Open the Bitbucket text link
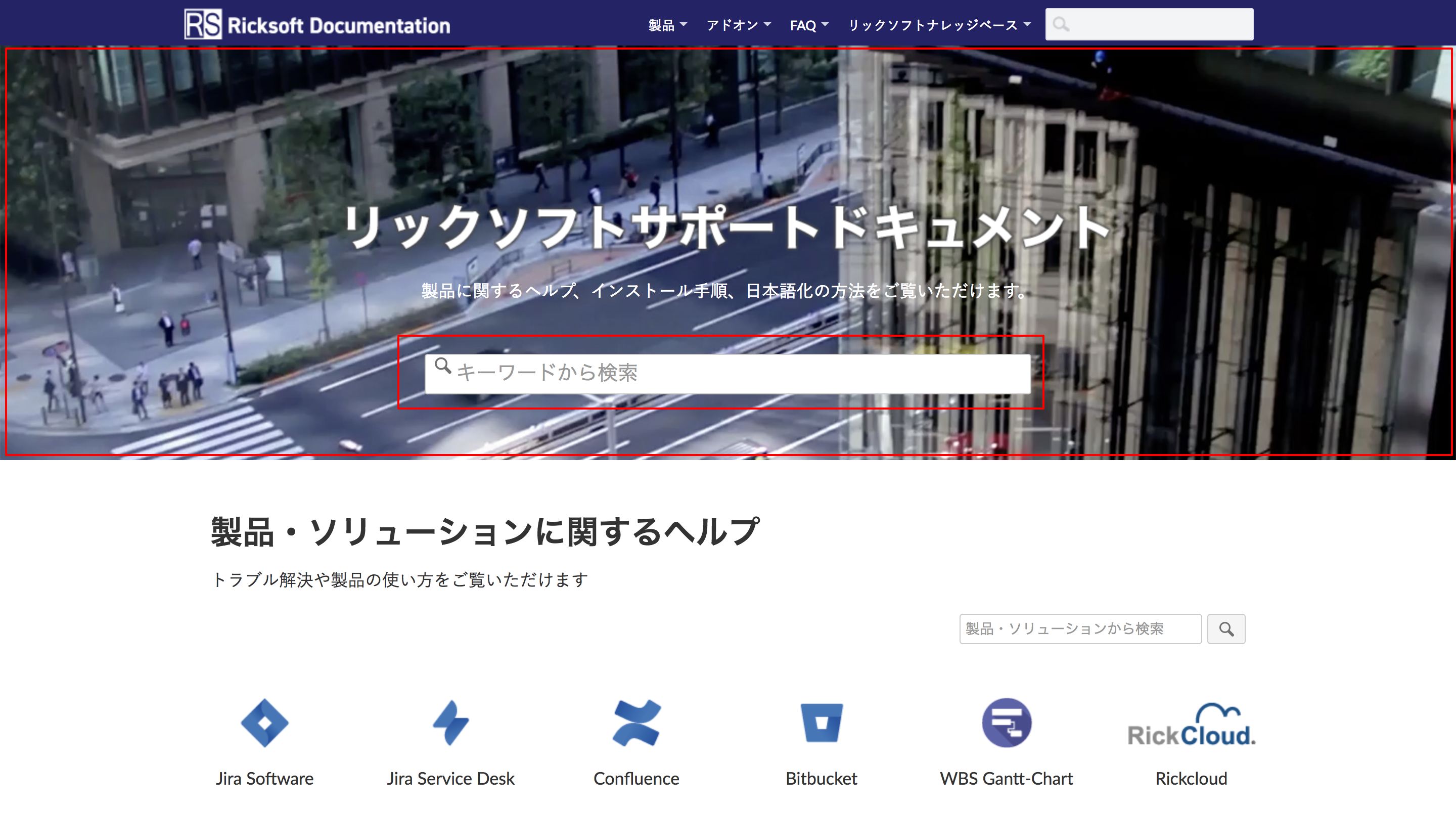Screen dimensions: 1456x813 click(822, 779)
